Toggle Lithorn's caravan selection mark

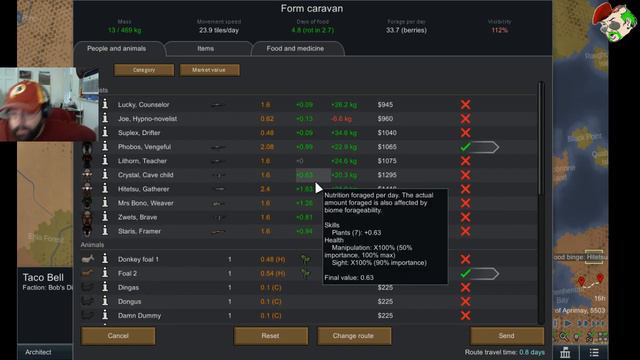tap(465, 161)
